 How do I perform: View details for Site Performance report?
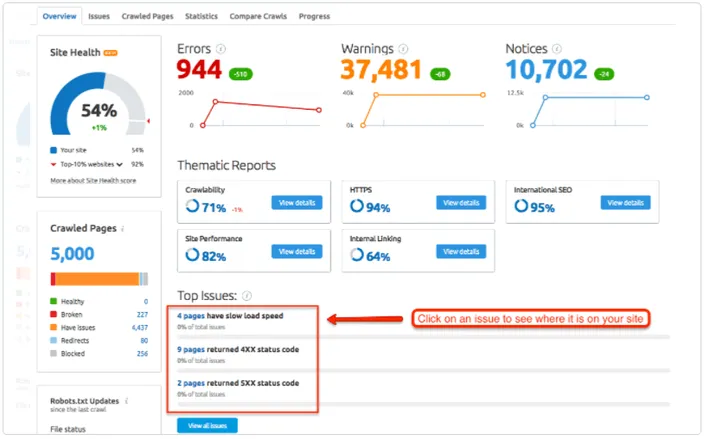pos(297,251)
